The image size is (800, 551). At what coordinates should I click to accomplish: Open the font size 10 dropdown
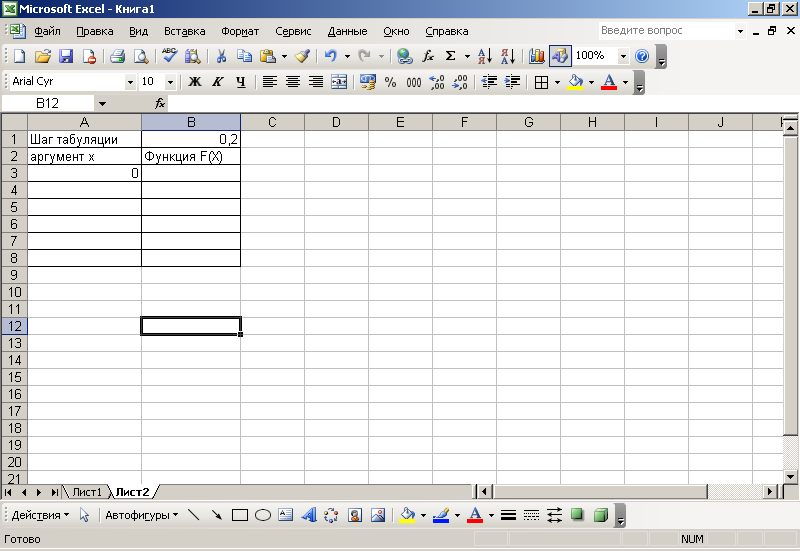(170, 82)
